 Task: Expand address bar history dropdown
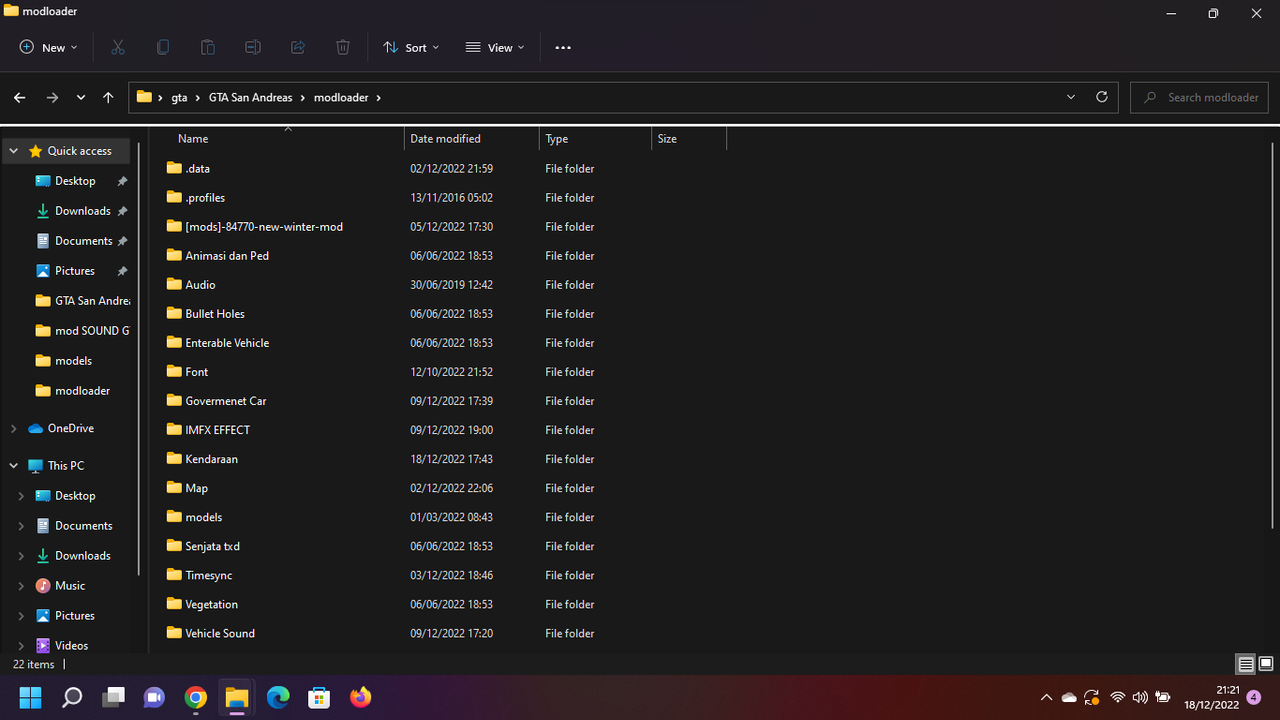(1071, 97)
